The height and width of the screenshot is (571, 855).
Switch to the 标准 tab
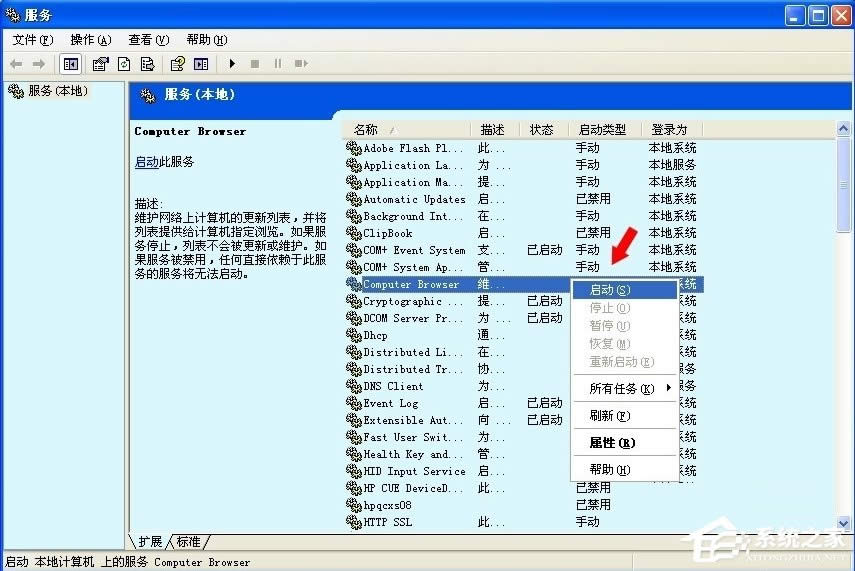tap(189, 542)
